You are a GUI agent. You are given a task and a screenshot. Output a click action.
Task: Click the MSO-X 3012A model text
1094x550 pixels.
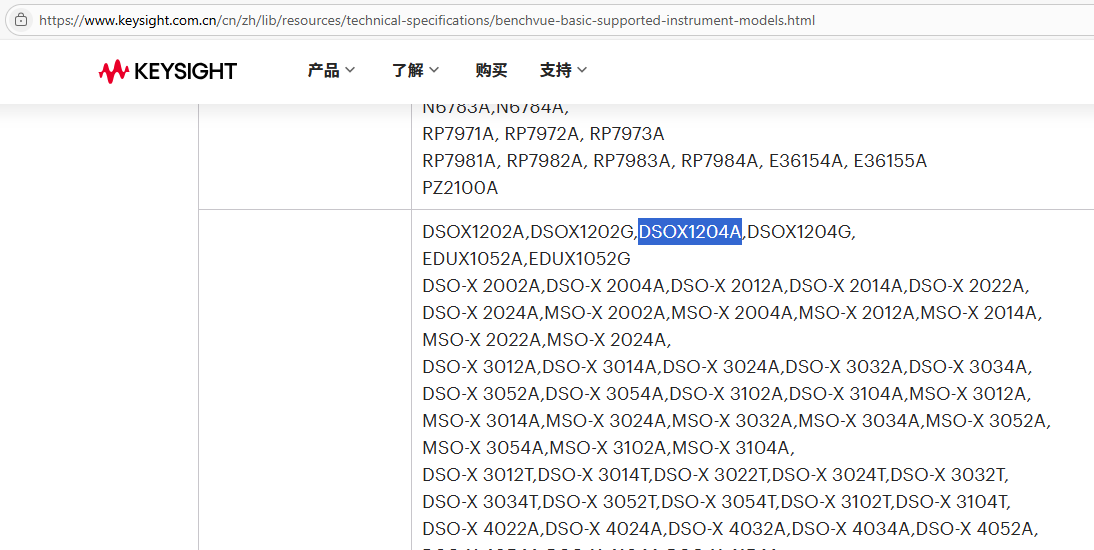coord(968,395)
